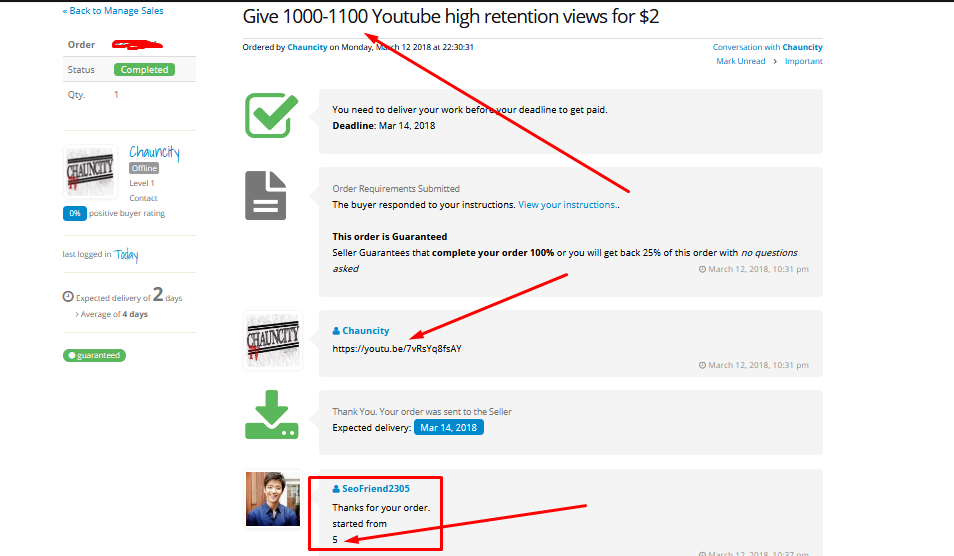Click the Average of 4 days text

[x=114, y=314]
